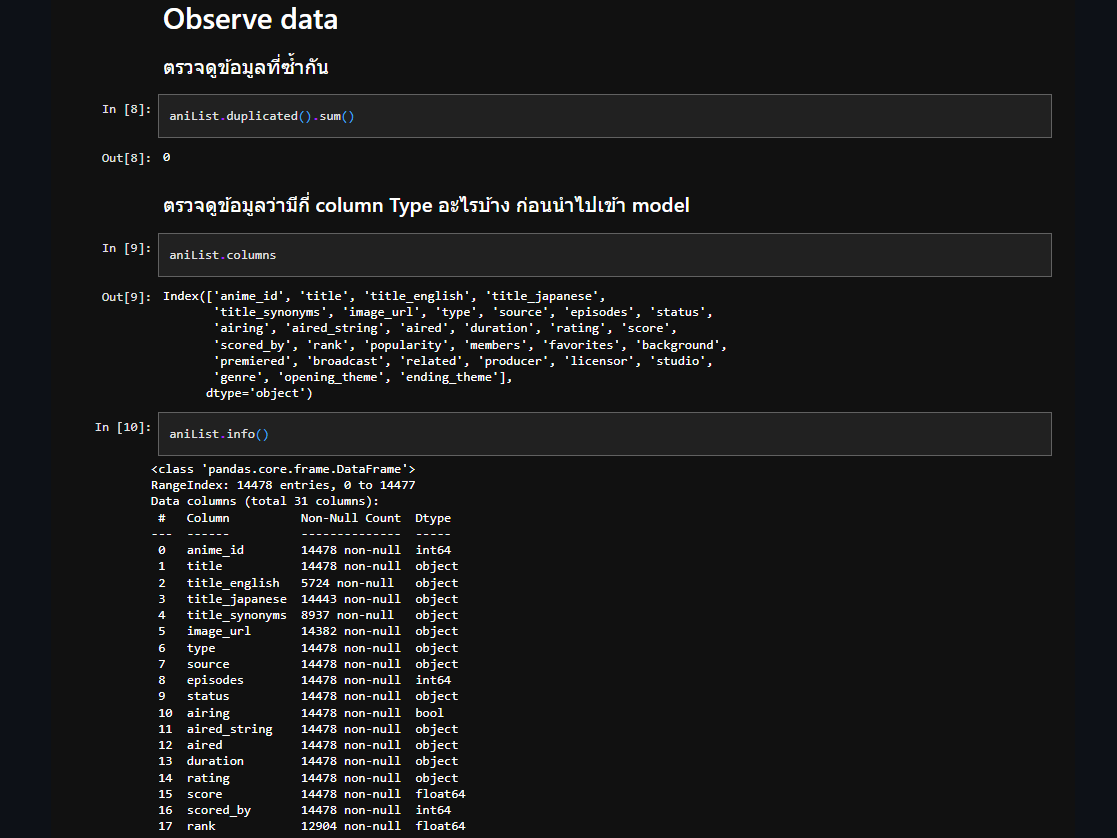The height and width of the screenshot is (838, 1117).
Task: Click the 'float64' dtype of score row
Action: click(x=440, y=795)
